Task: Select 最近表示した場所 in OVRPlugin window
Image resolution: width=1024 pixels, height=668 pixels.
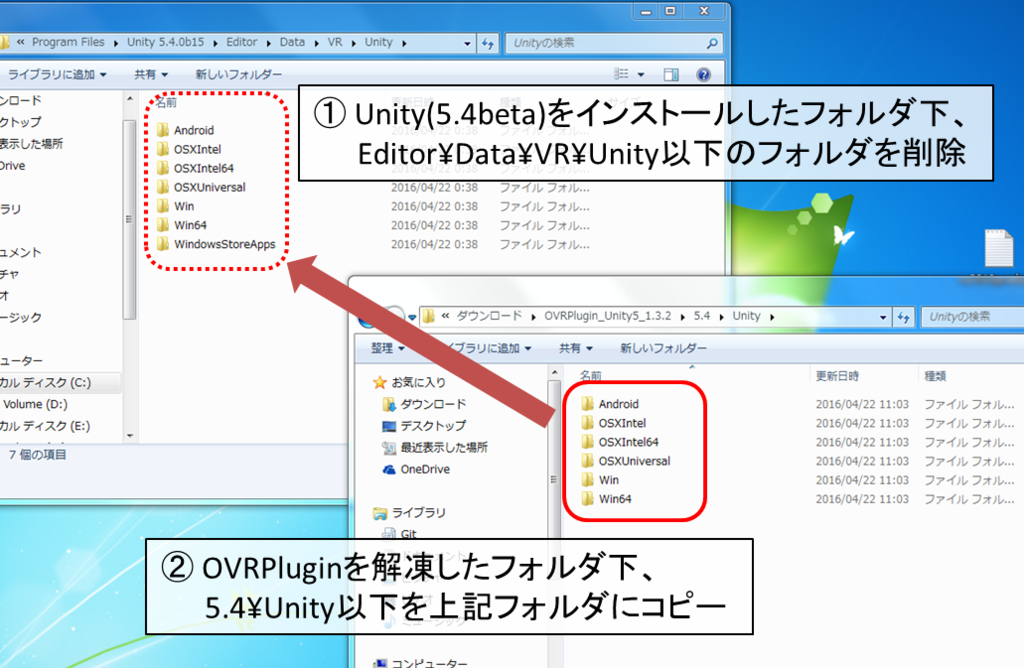Action: [x=436, y=447]
